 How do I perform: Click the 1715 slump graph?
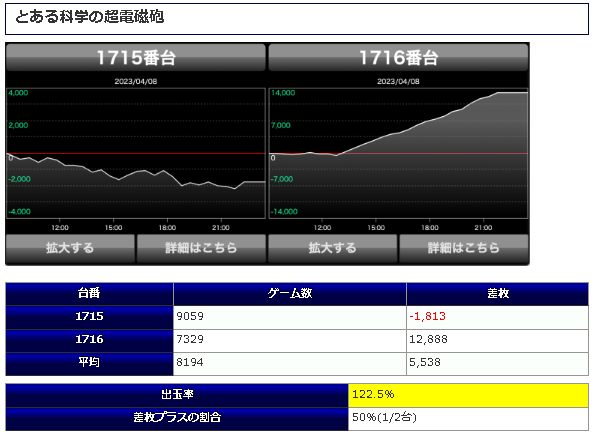pyautogui.click(x=136, y=153)
